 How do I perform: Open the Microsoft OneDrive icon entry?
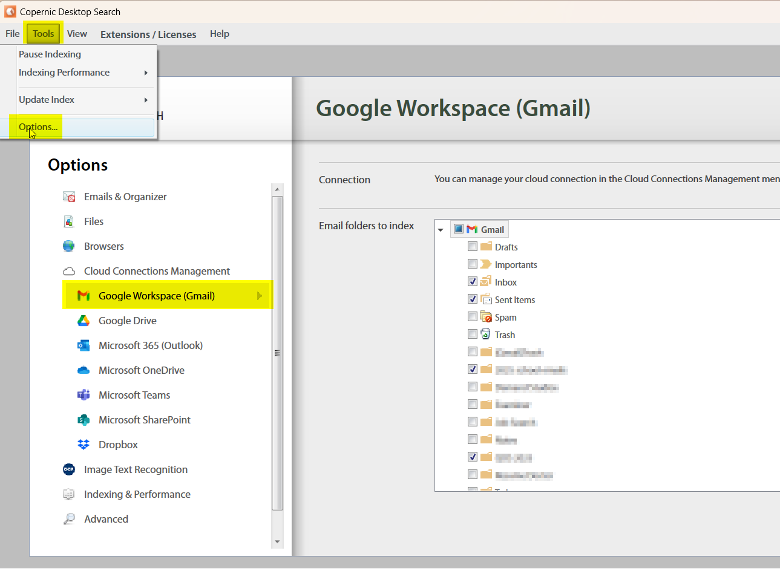[84, 370]
